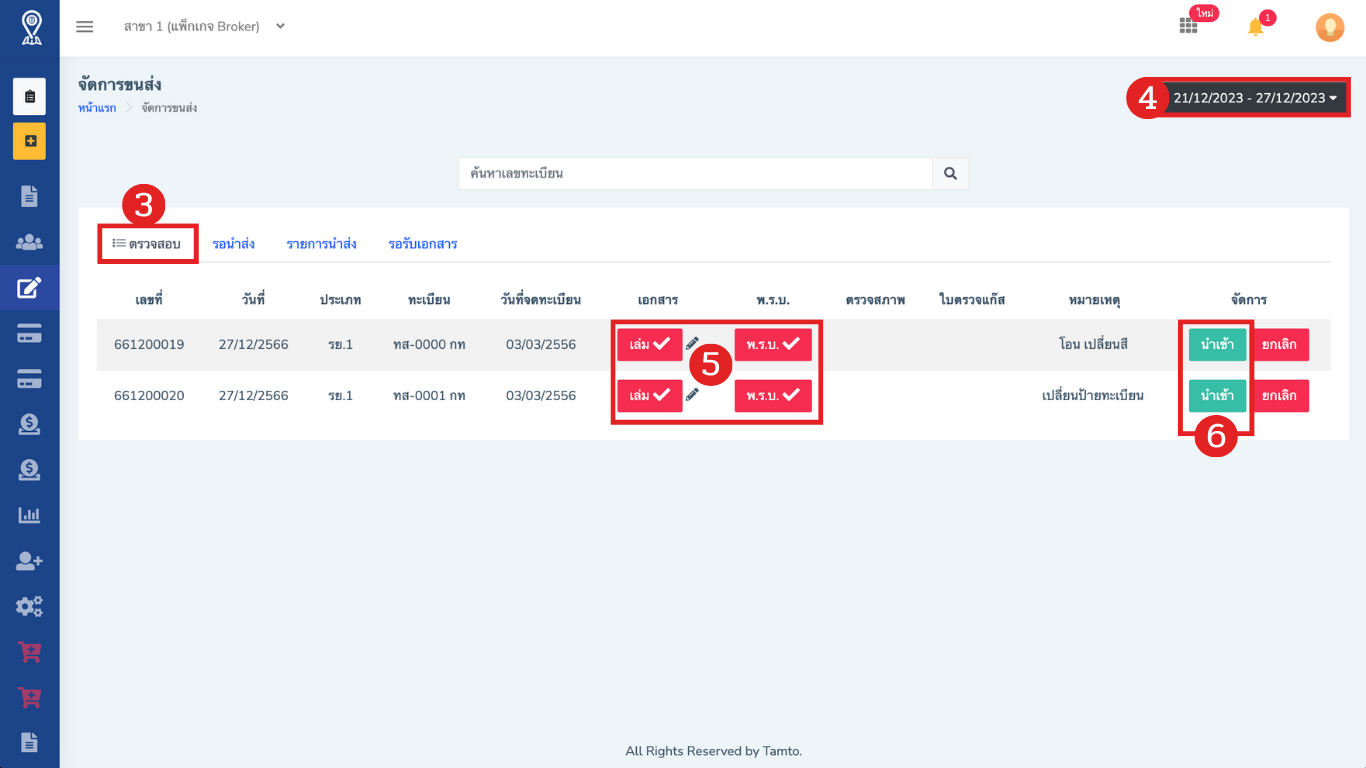Open the document icon below the yellow plus
The image size is (1366, 768).
pyautogui.click(x=29, y=196)
